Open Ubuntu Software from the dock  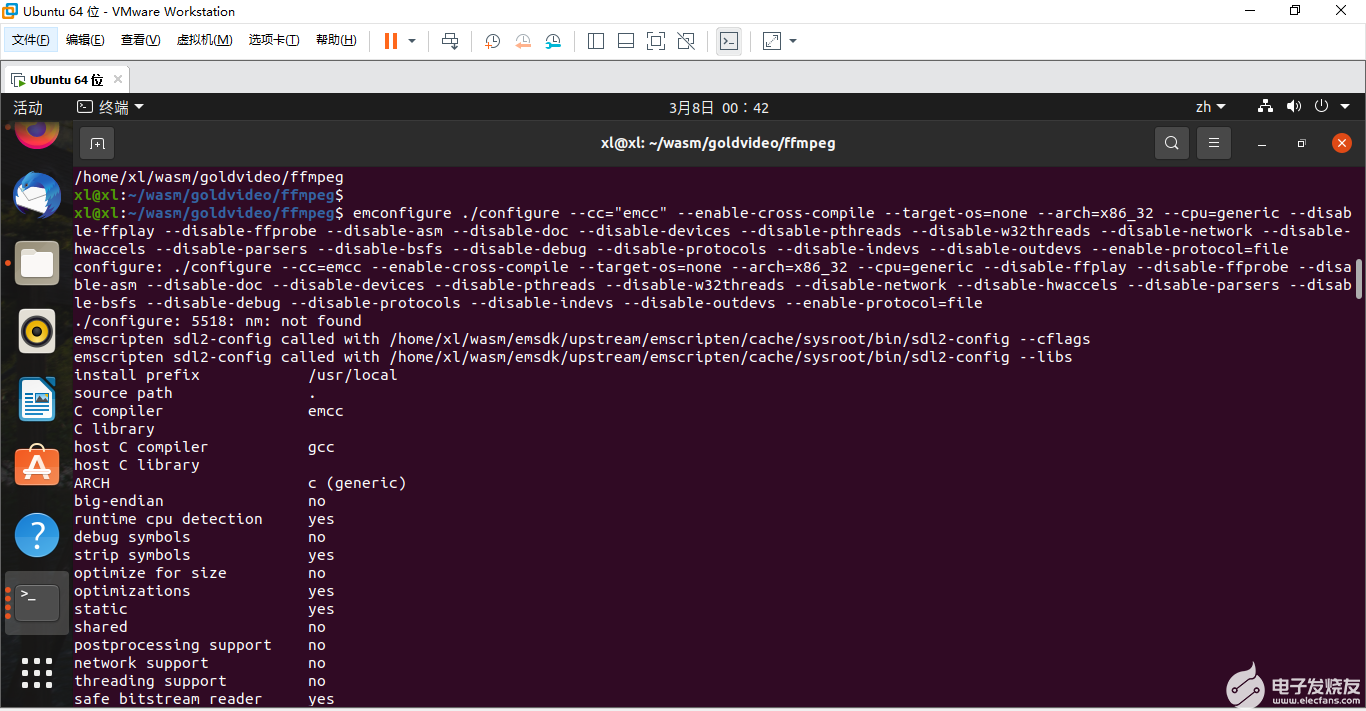37,467
